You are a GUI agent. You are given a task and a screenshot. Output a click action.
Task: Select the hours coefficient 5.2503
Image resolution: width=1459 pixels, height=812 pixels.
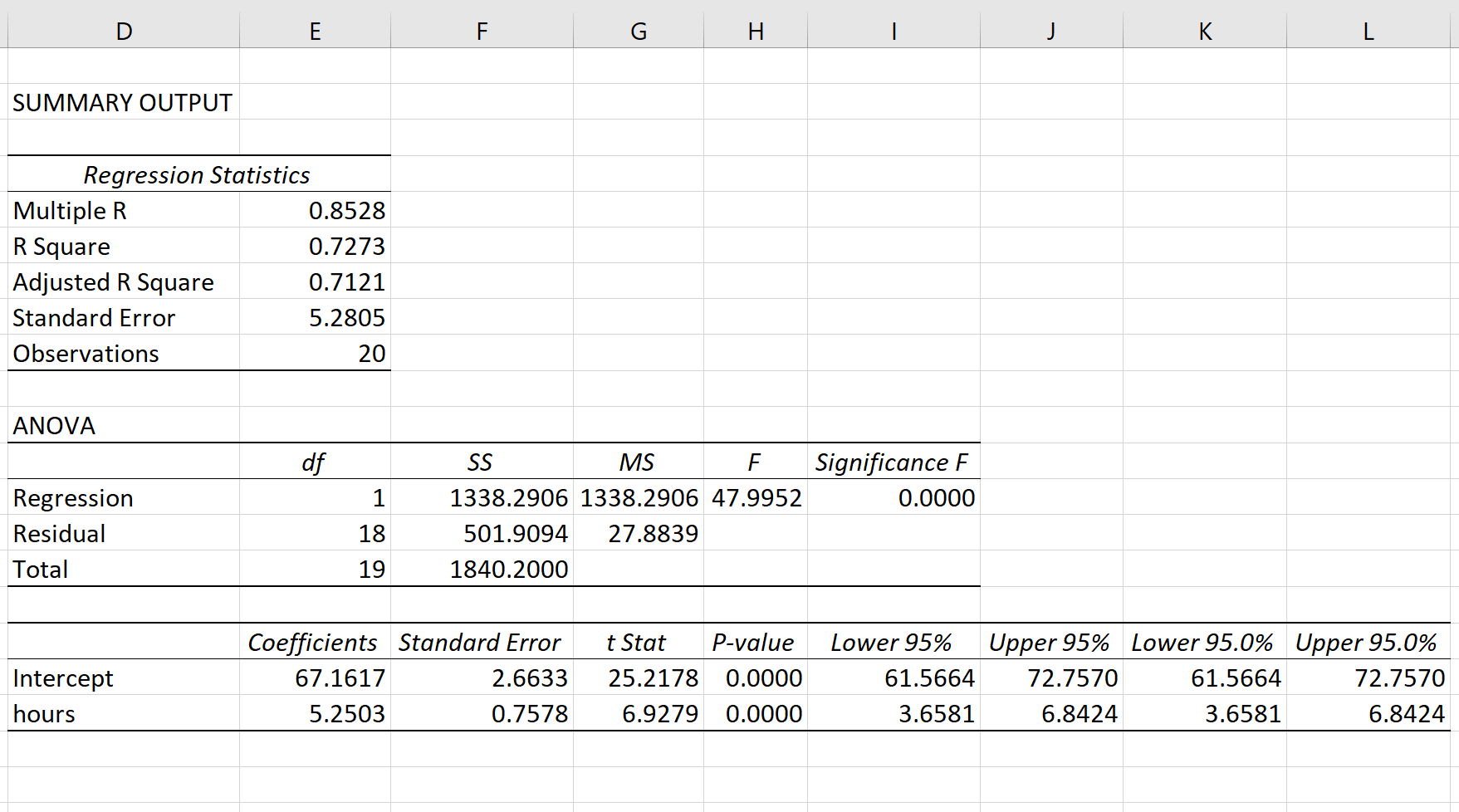click(346, 714)
